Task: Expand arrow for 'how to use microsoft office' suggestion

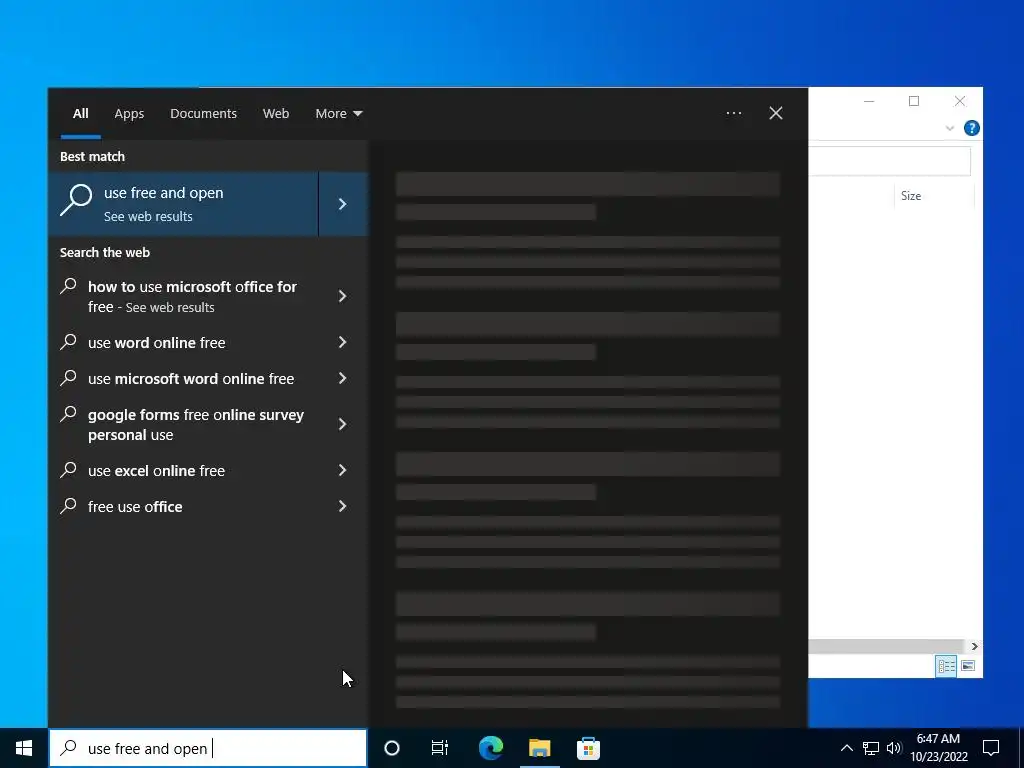Action: [x=343, y=296]
